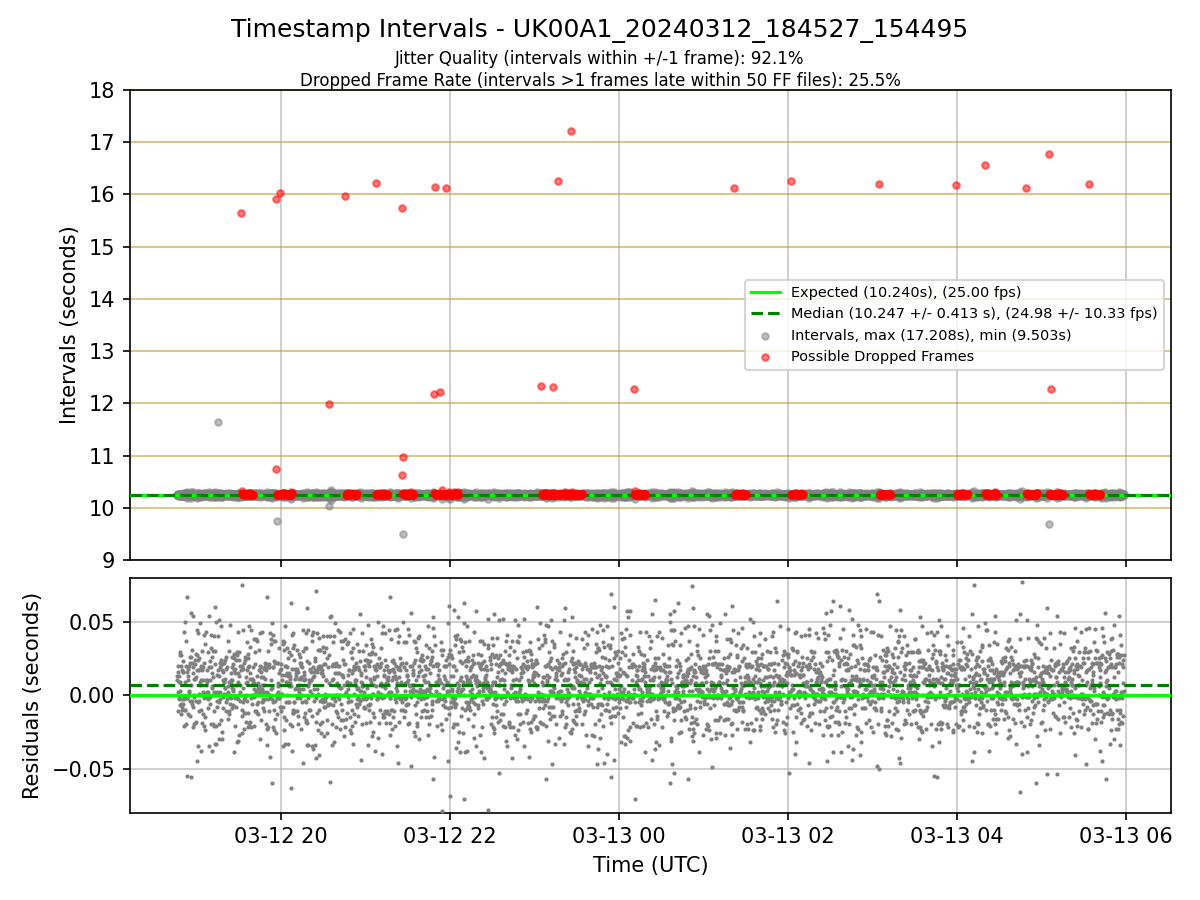Screen dimensions: 1200x900
Task: Click x-axis tick label '03-13 02'
Action: [787, 834]
